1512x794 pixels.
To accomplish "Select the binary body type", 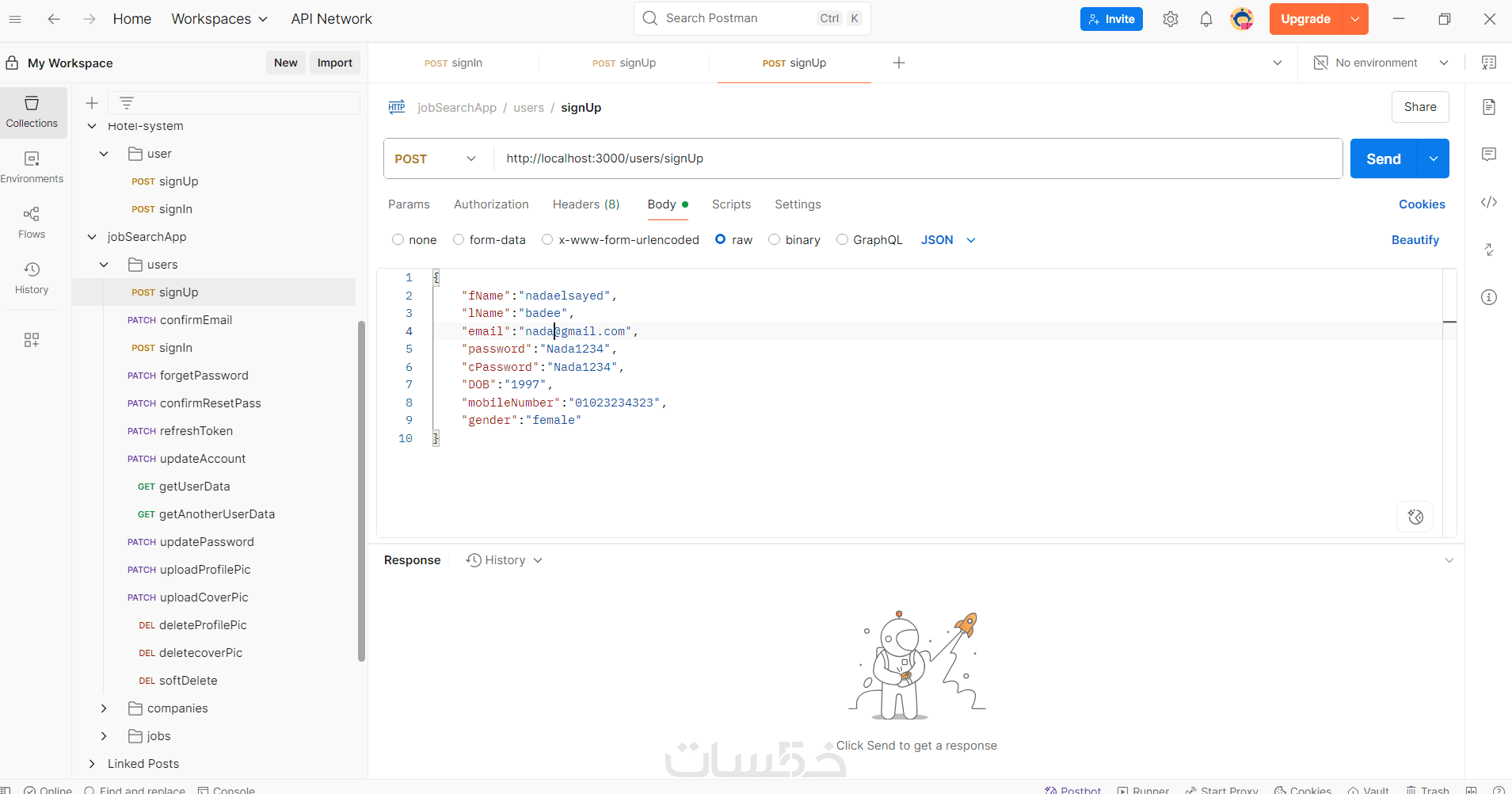I will click(x=774, y=239).
